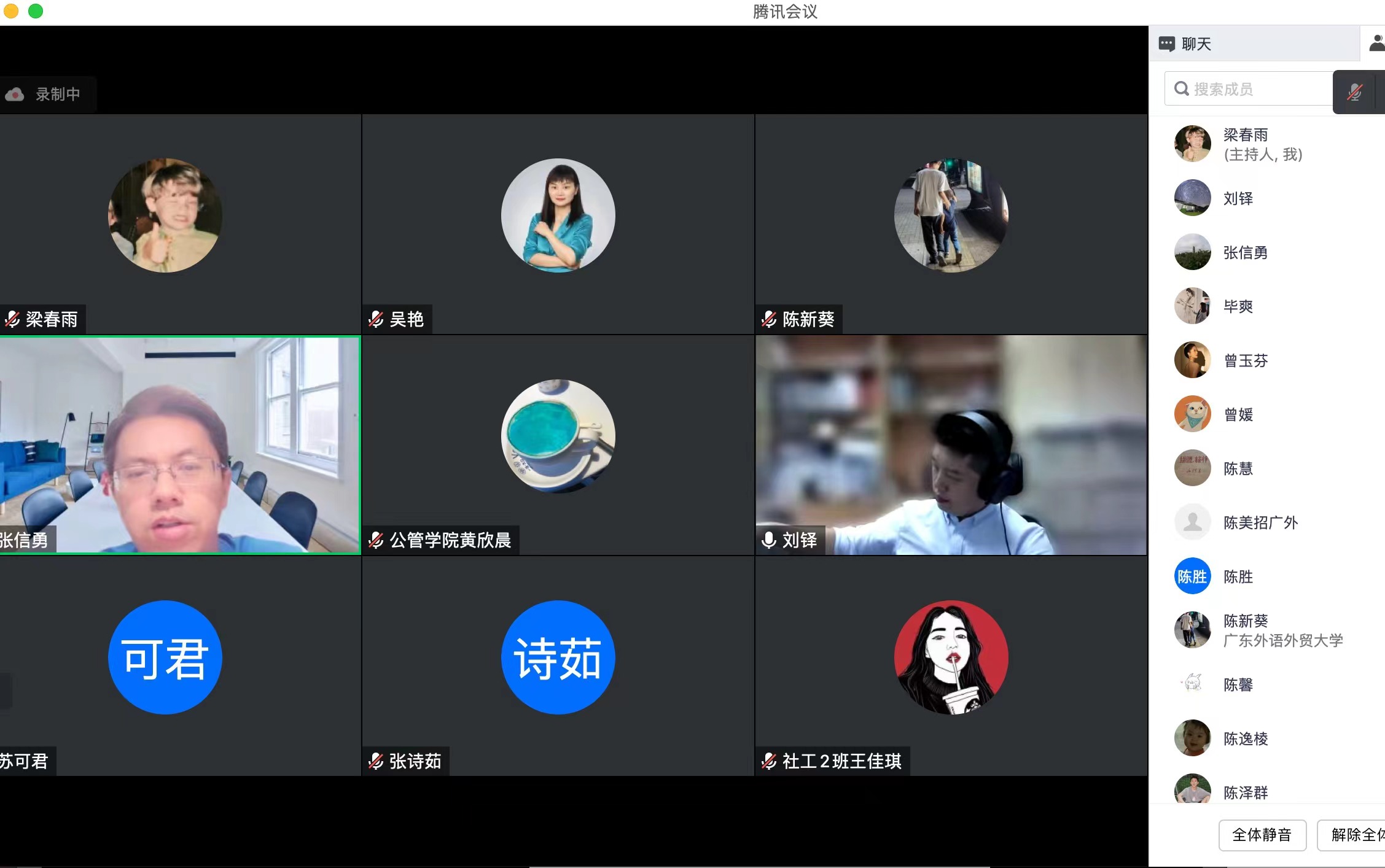Click the 可君 blue avatar circle
The width and height of the screenshot is (1385, 868).
click(x=165, y=657)
